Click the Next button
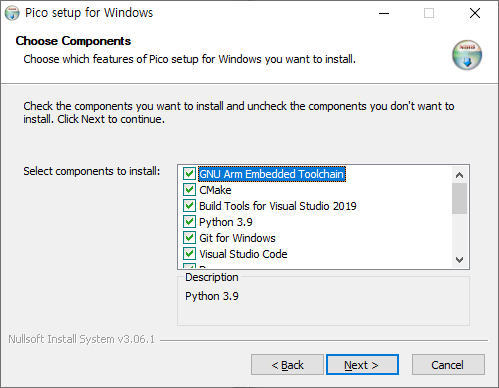 point(362,365)
